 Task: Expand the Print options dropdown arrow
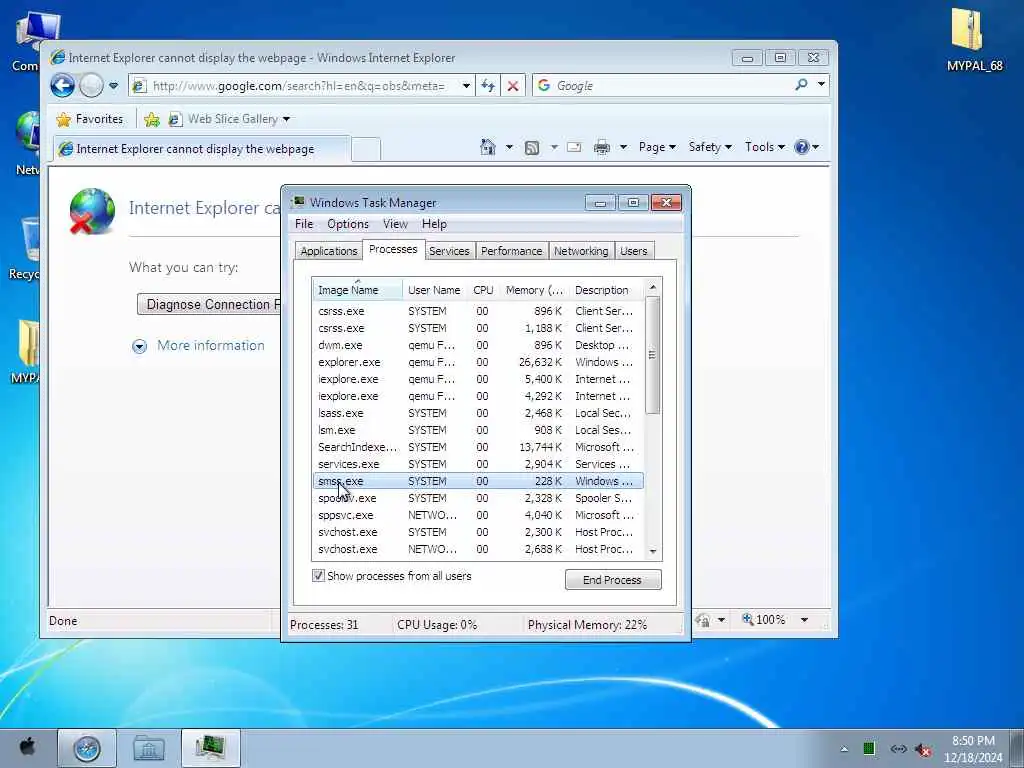(x=623, y=147)
